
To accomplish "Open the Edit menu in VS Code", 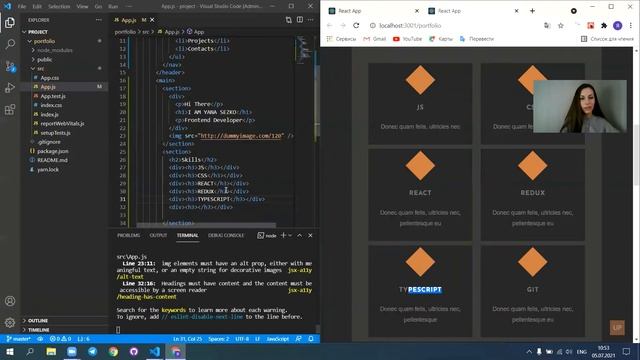I will tap(37, 7).
